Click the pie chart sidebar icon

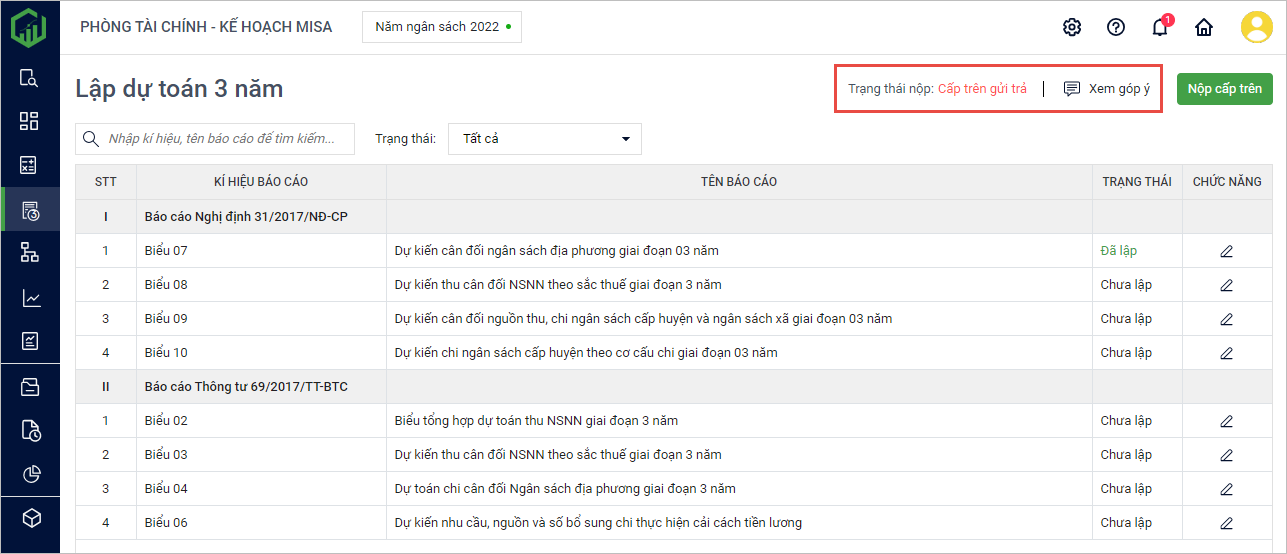[x=30, y=474]
